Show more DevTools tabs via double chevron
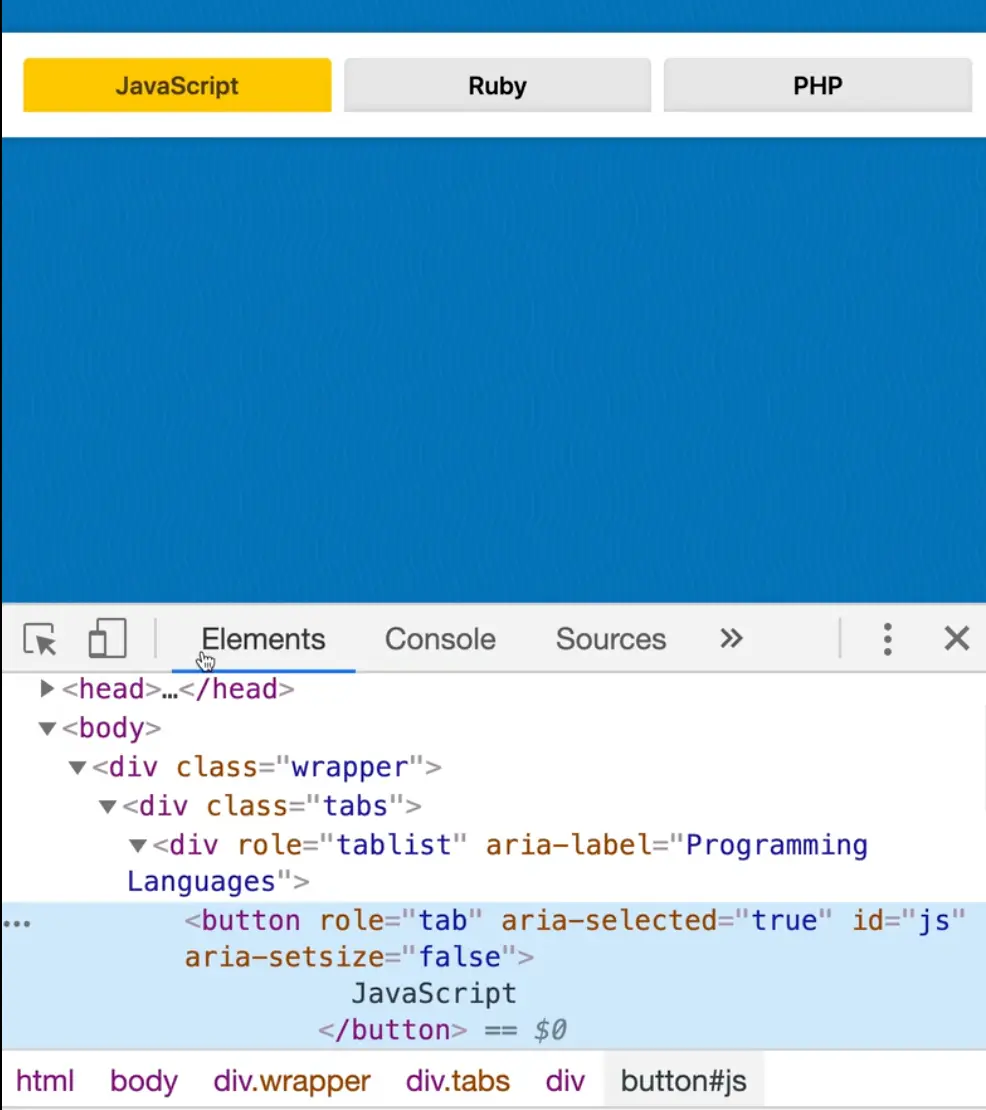Screen dimensions: 986x1110 [732, 639]
